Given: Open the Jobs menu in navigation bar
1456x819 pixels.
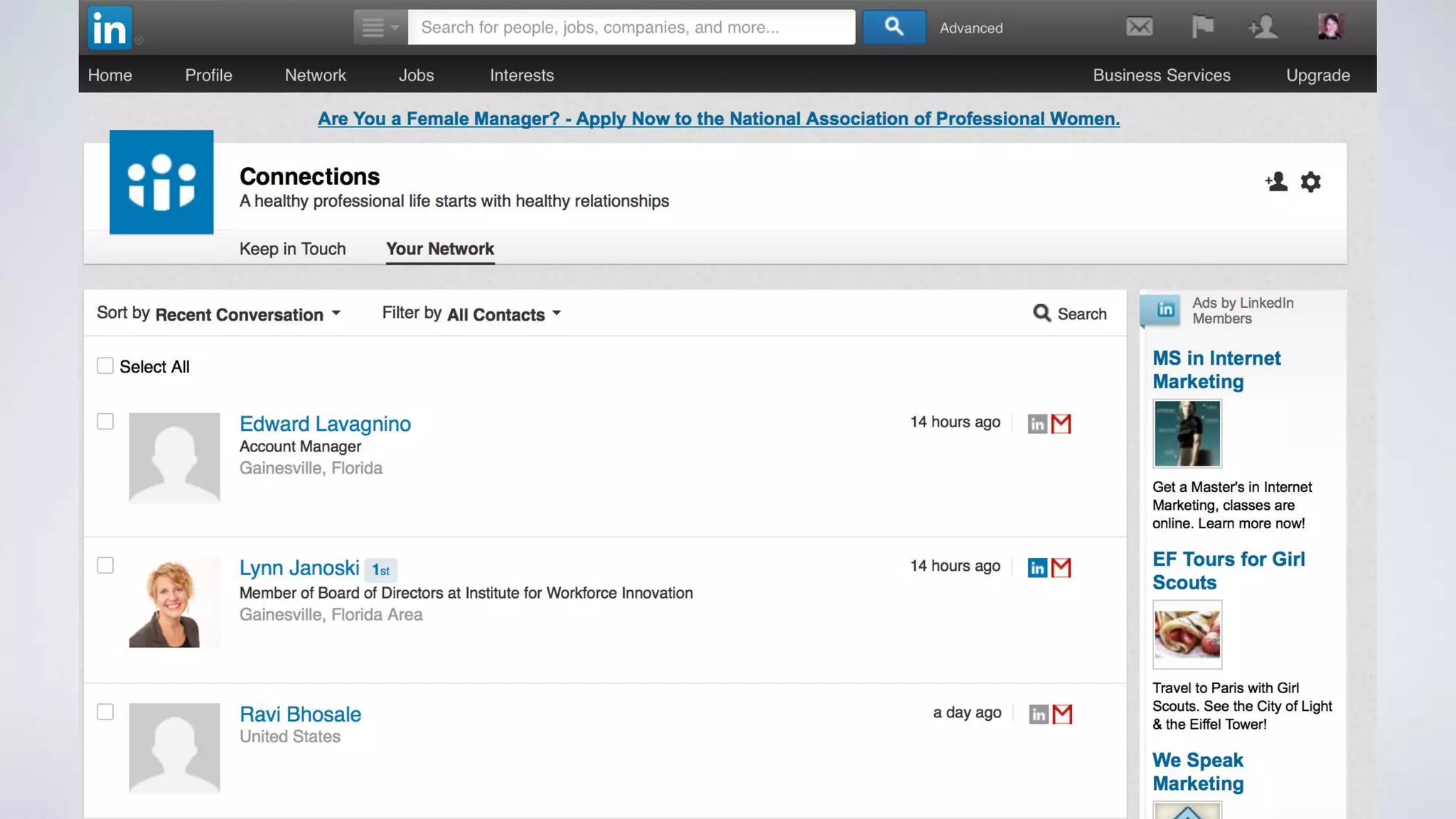Looking at the screenshot, I should point(416,75).
